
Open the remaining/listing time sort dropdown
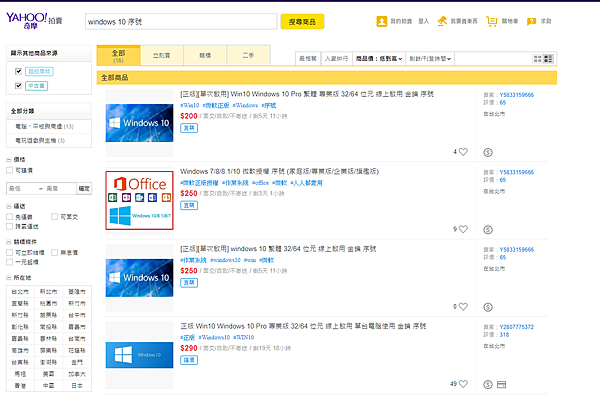430,59
